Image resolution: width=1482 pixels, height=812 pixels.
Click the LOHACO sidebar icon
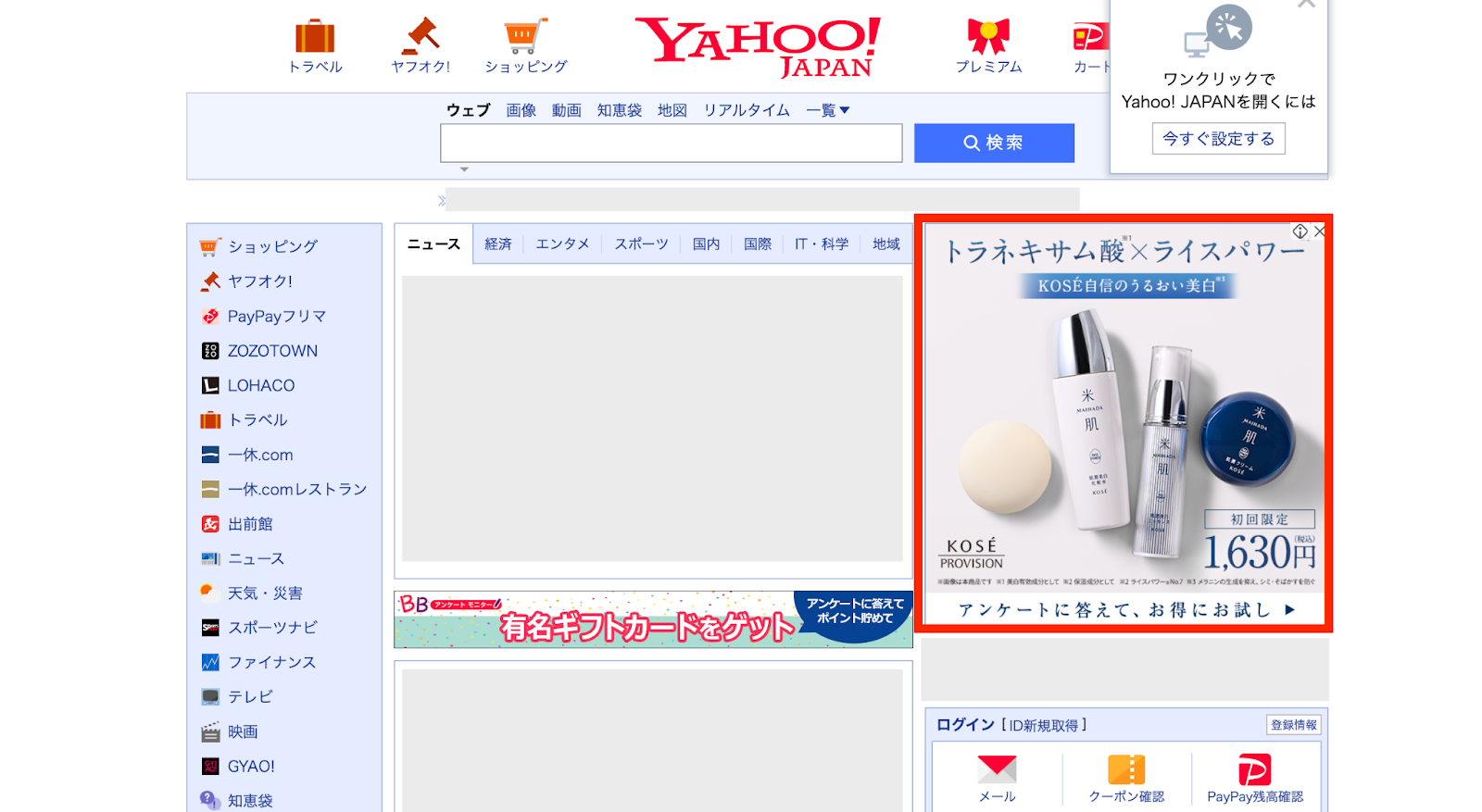210,385
